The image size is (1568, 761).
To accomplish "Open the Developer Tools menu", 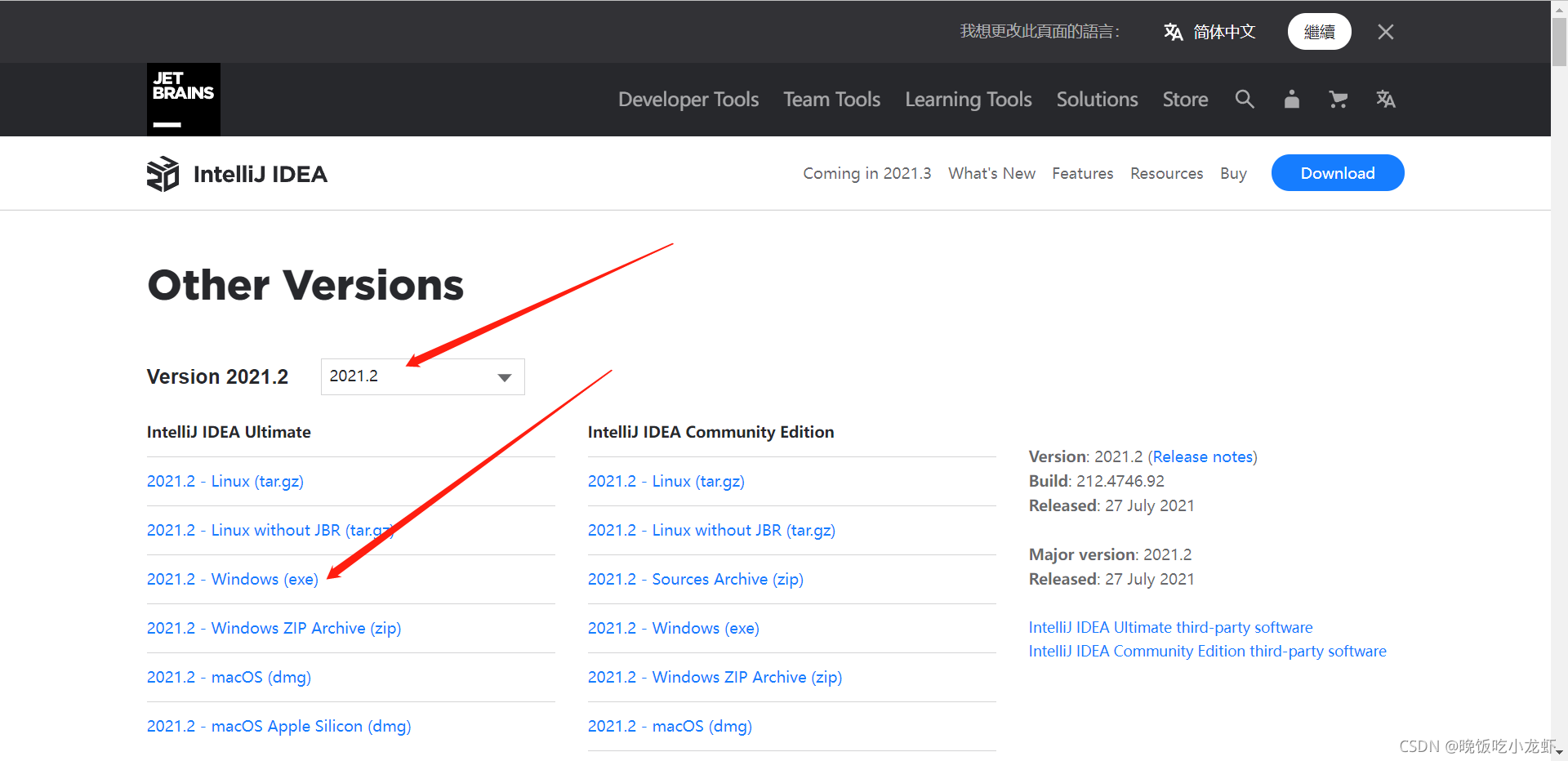I will (x=688, y=100).
